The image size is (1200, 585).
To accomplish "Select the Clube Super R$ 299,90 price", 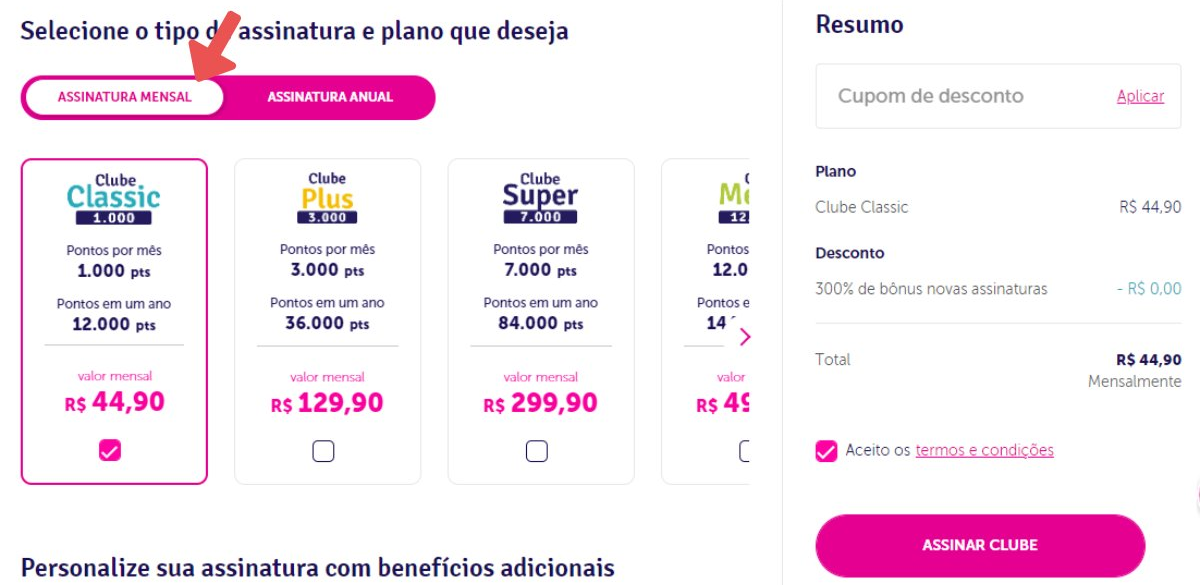I will tap(540, 403).
